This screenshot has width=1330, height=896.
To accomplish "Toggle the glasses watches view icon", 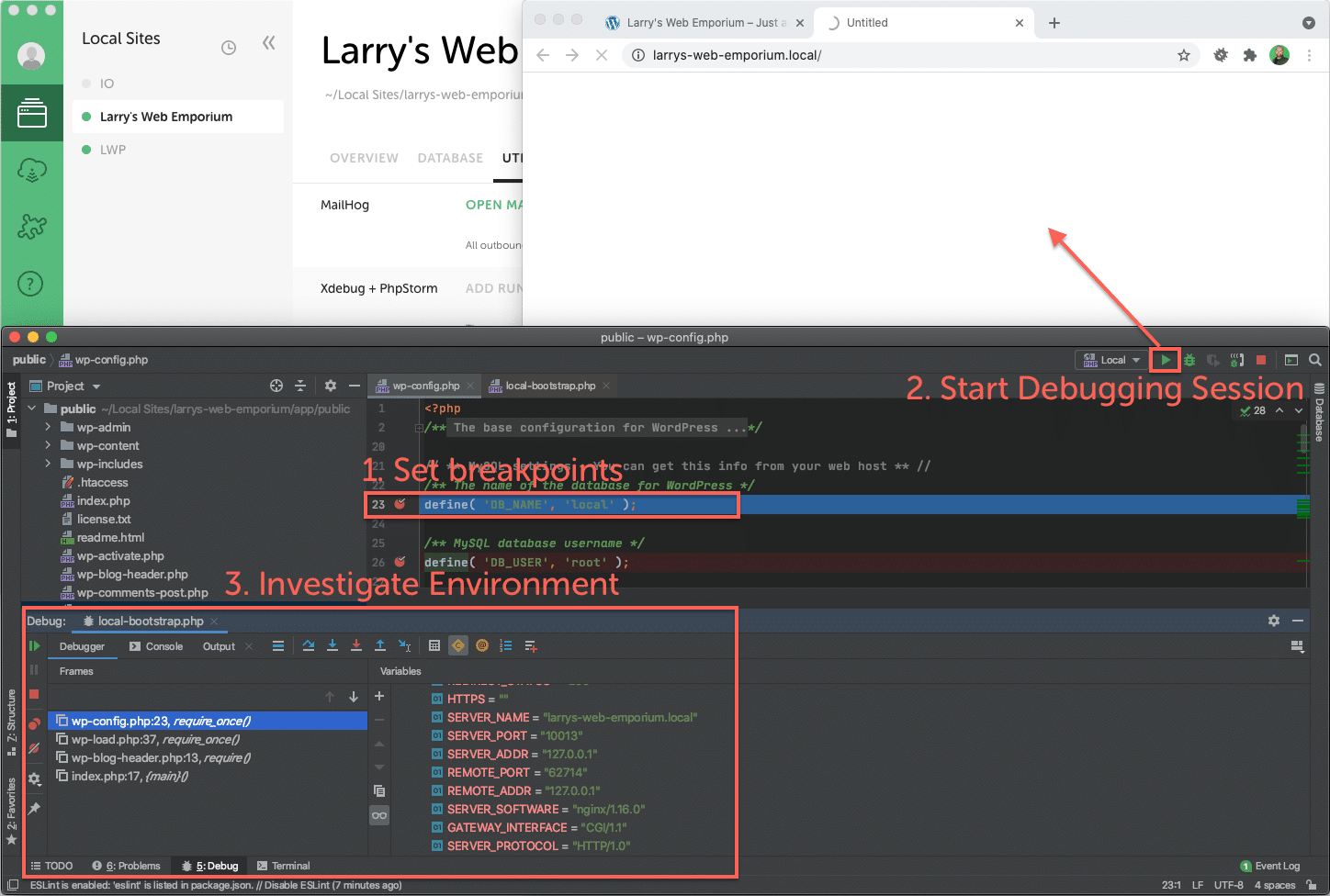I will coord(379,815).
